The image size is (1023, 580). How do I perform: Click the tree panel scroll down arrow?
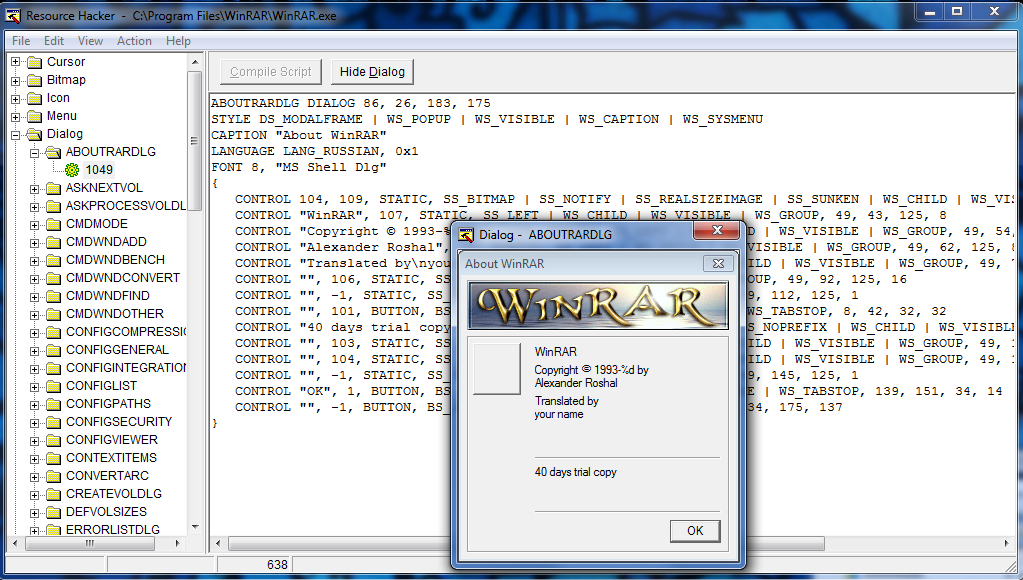195,527
